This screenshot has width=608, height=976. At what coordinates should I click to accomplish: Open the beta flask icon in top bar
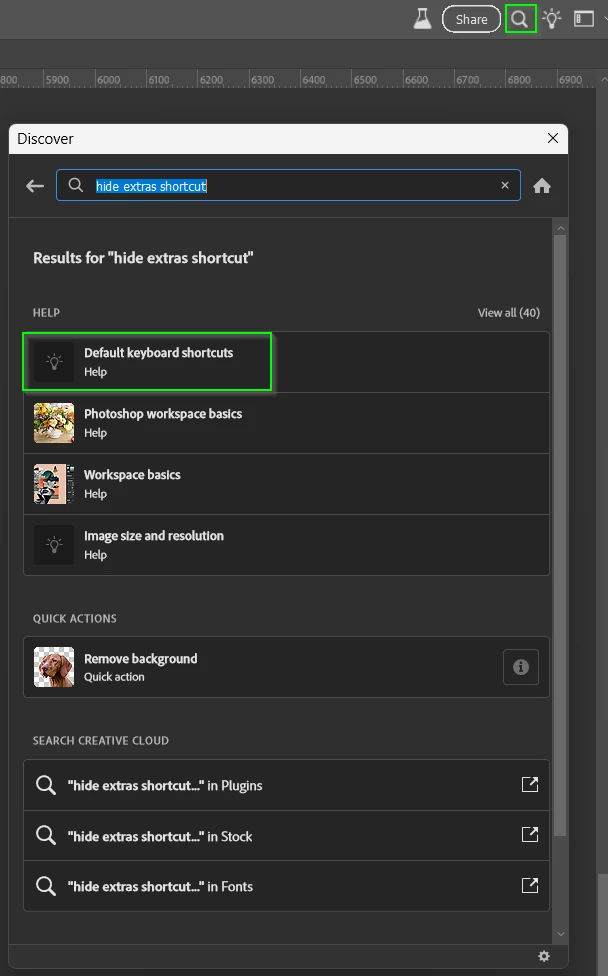423,19
